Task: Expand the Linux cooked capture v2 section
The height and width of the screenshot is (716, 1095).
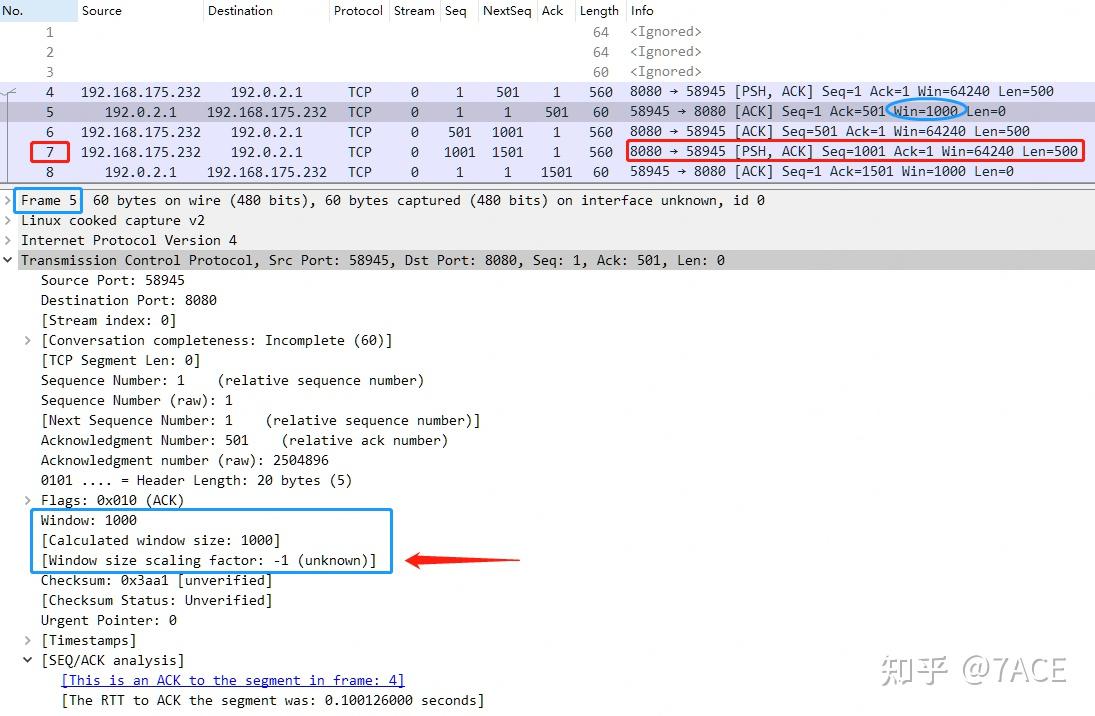Action: point(8,220)
